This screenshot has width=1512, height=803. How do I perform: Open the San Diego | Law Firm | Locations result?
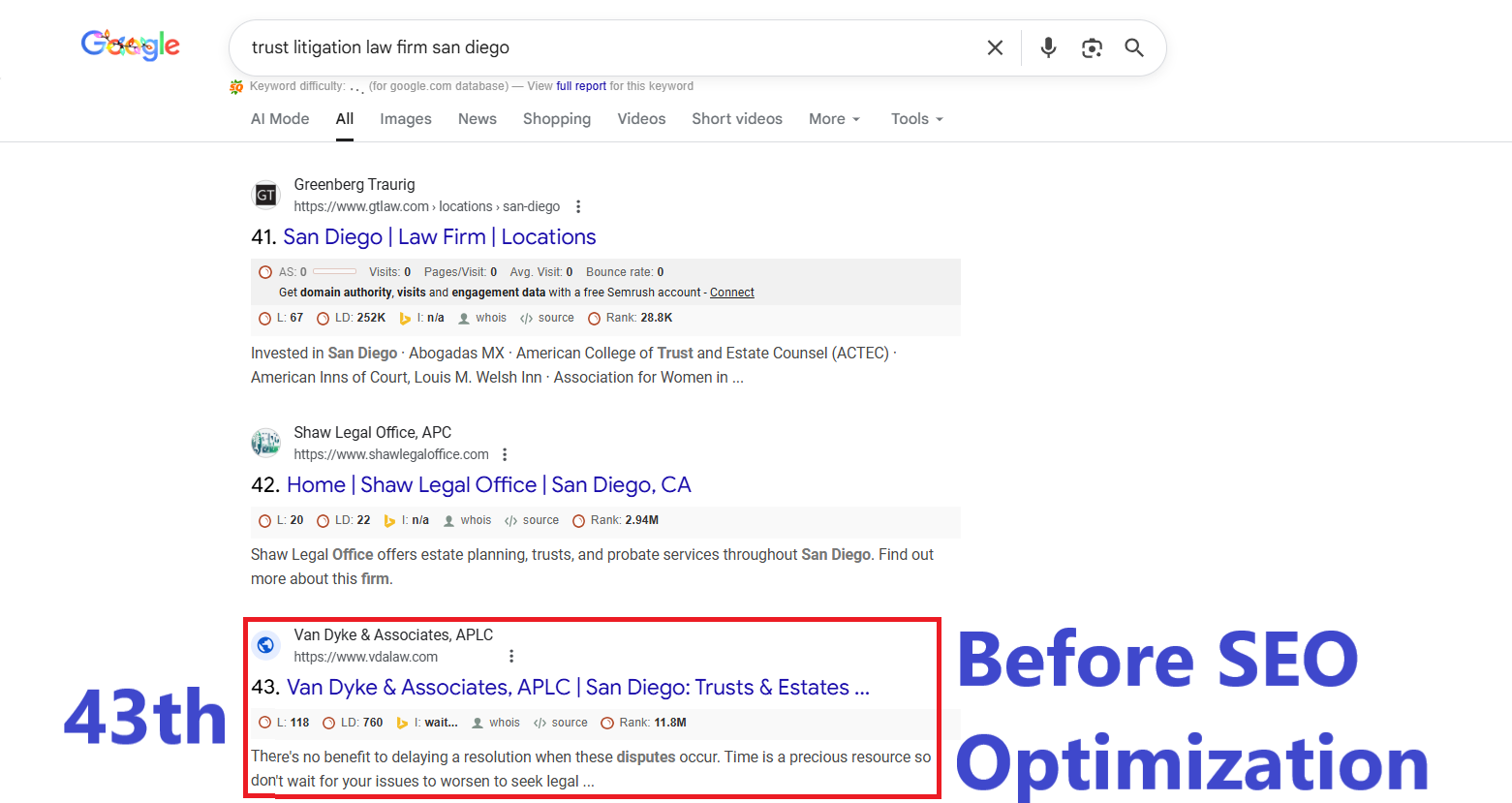click(439, 237)
